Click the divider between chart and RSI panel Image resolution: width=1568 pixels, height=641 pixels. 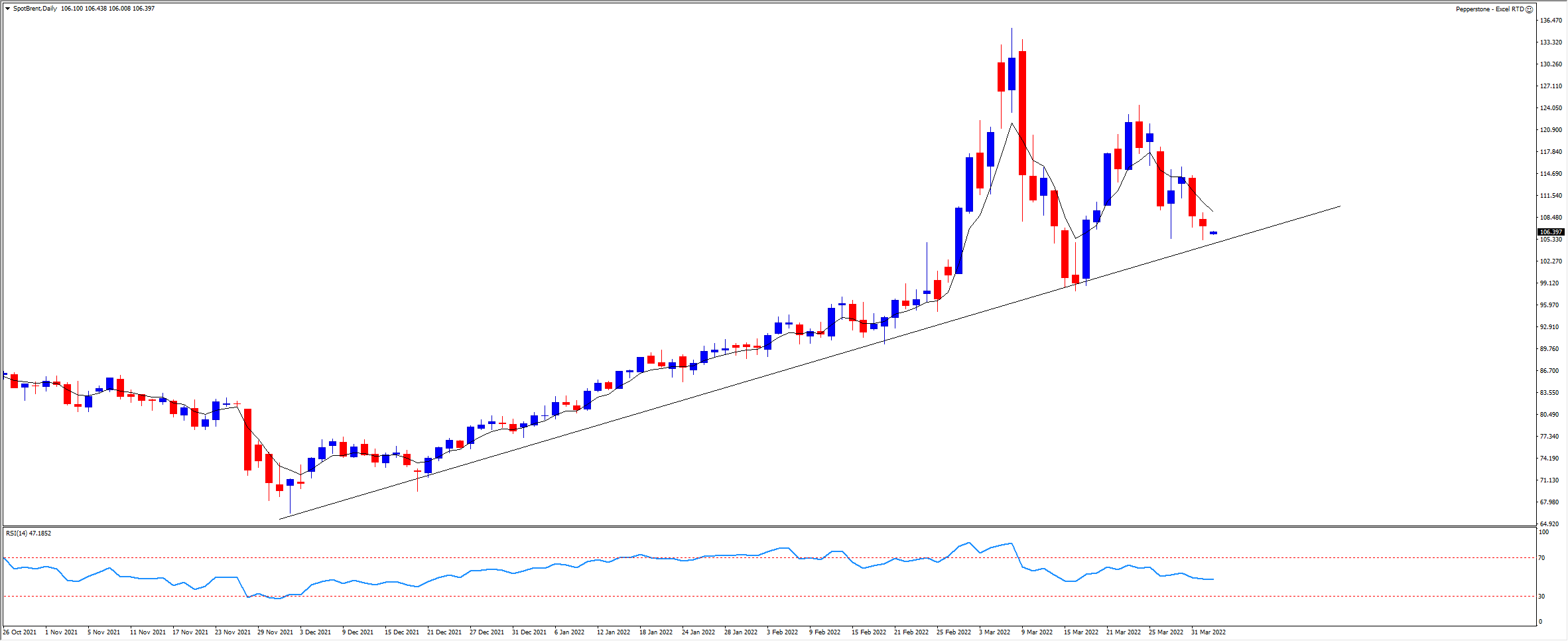coord(769,527)
